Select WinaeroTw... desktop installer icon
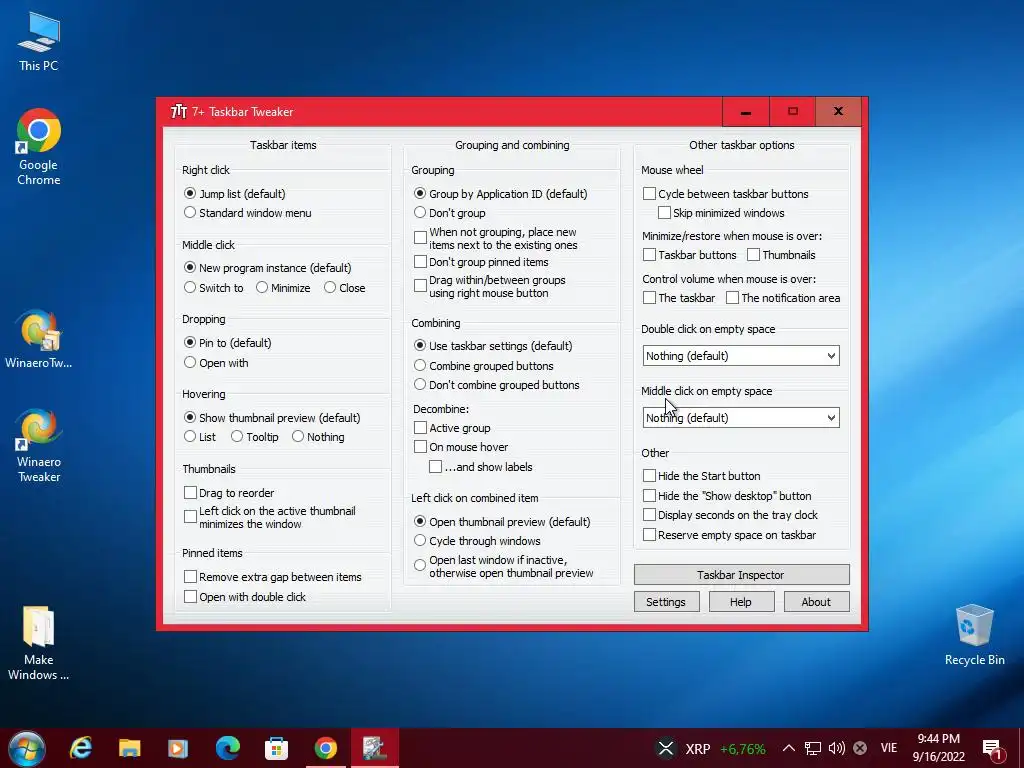The width and height of the screenshot is (1024, 768). pos(39,339)
